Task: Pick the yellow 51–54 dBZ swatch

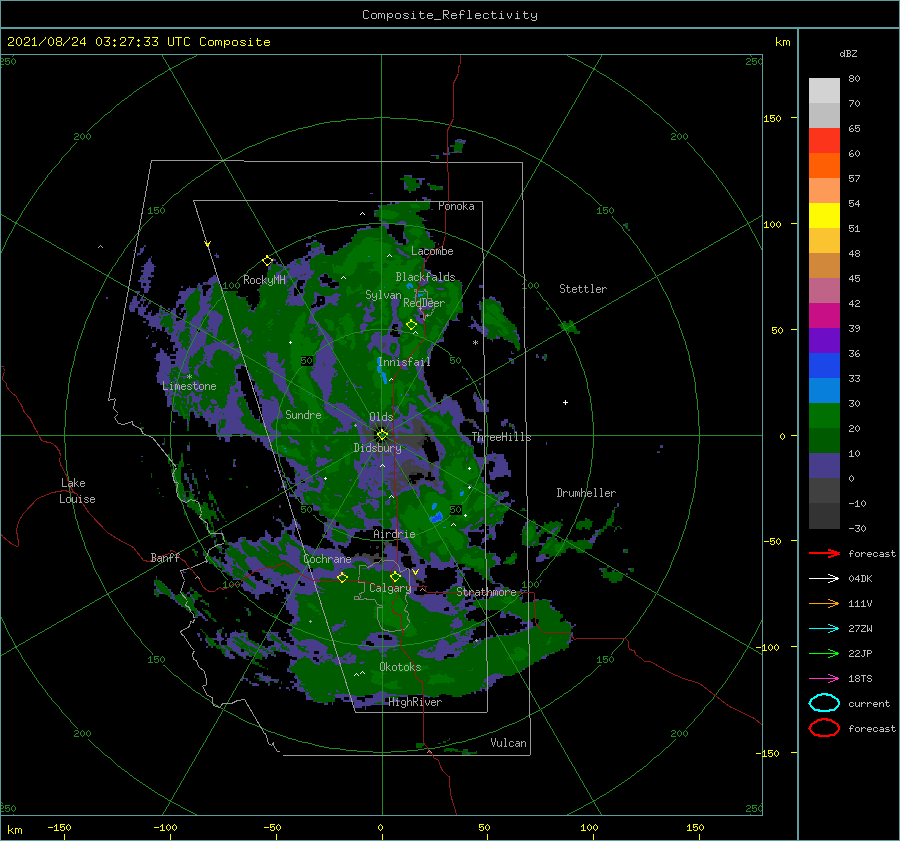Action: [x=824, y=215]
